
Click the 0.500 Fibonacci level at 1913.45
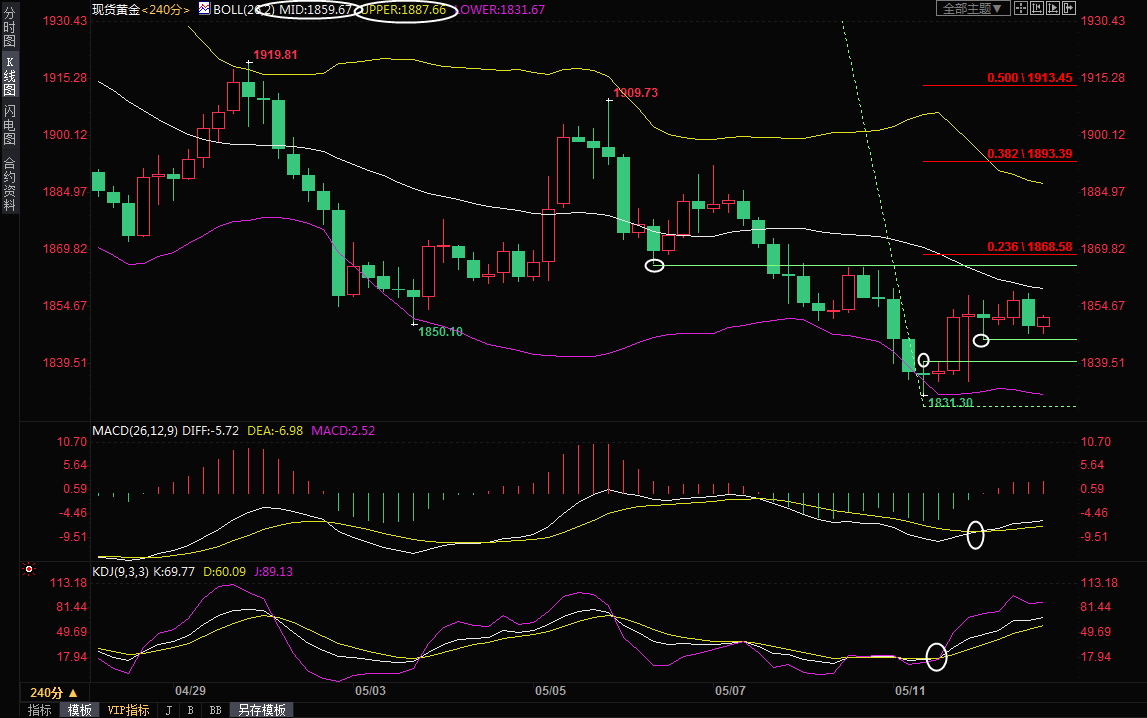(1029, 78)
